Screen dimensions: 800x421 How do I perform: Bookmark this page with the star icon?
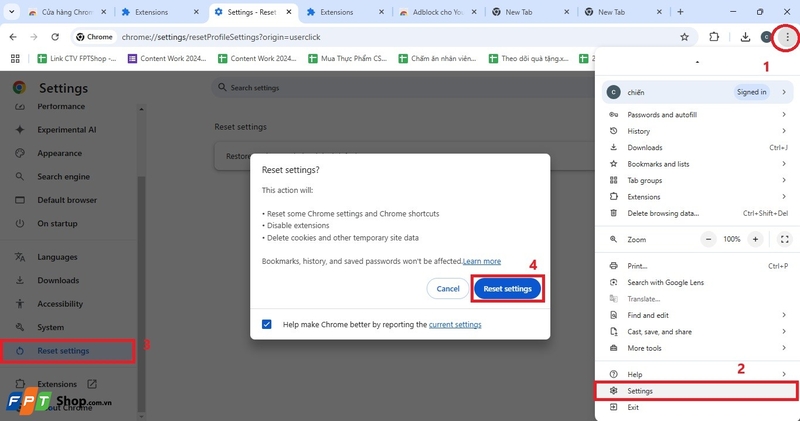[x=684, y=37]
